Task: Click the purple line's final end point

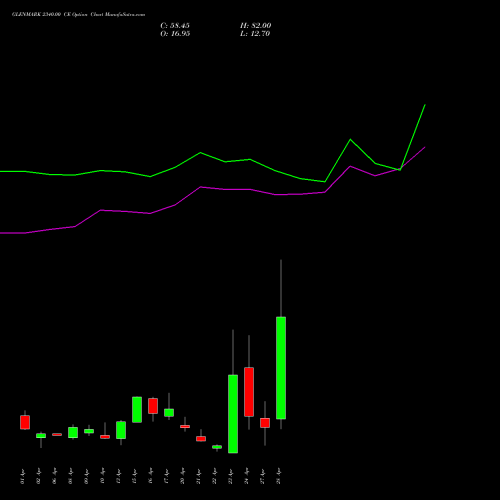Action: 425,147
